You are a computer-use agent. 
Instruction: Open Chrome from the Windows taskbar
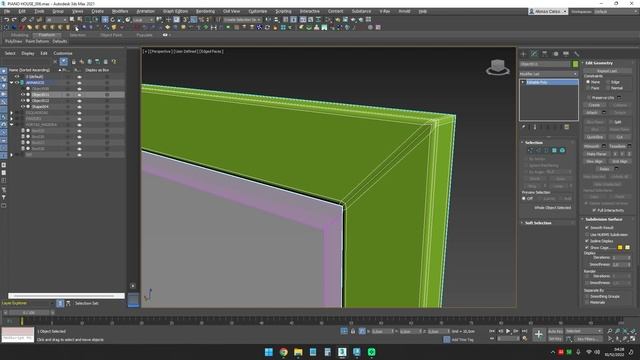pyautogui.click(x=283, y=352)
